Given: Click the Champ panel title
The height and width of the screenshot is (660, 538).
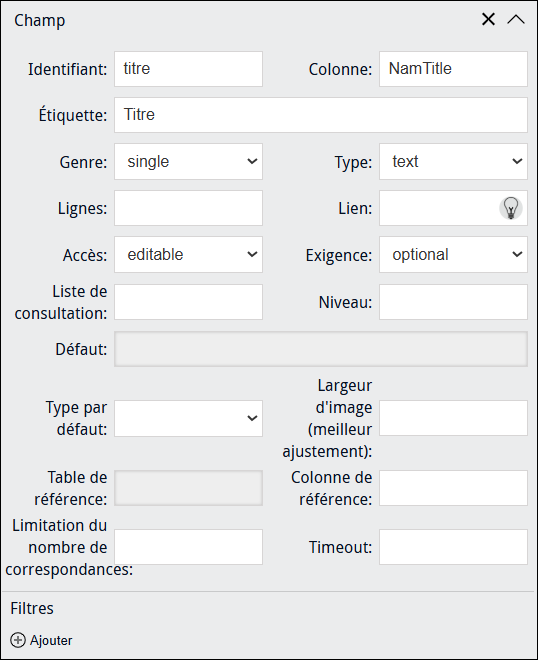Looking at the screenshot, I should 40,20.
